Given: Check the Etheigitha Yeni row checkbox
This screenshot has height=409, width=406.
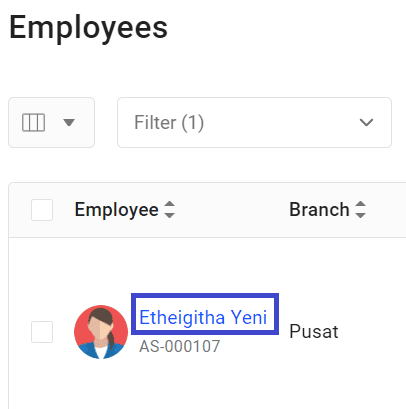Looking at the screenshot, I should click(x=42, y=332).
